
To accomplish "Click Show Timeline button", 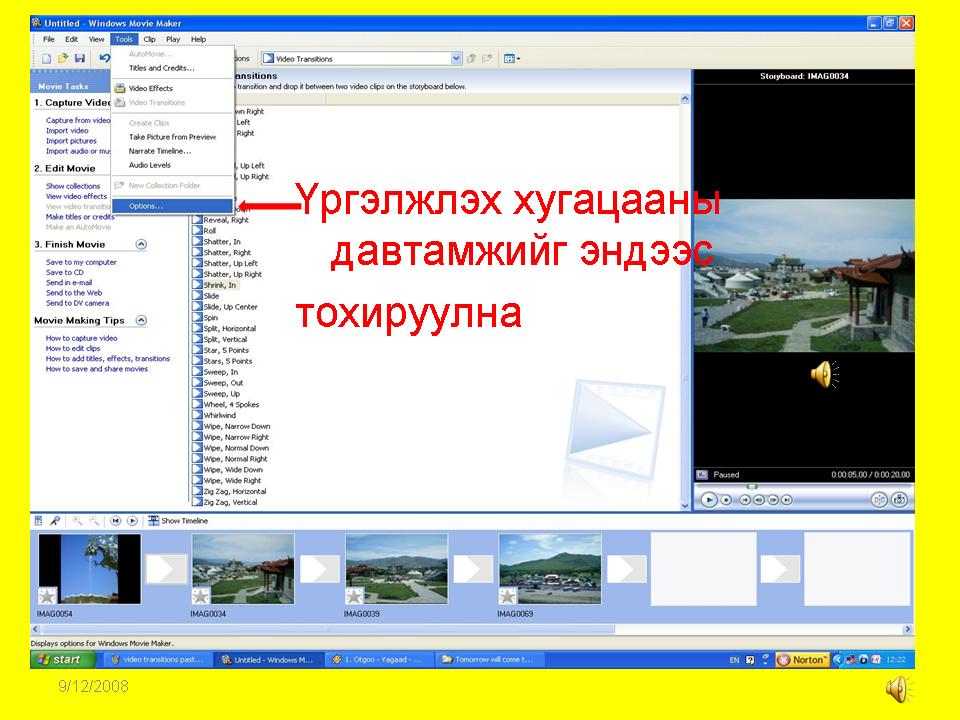I will pos(178,521).
